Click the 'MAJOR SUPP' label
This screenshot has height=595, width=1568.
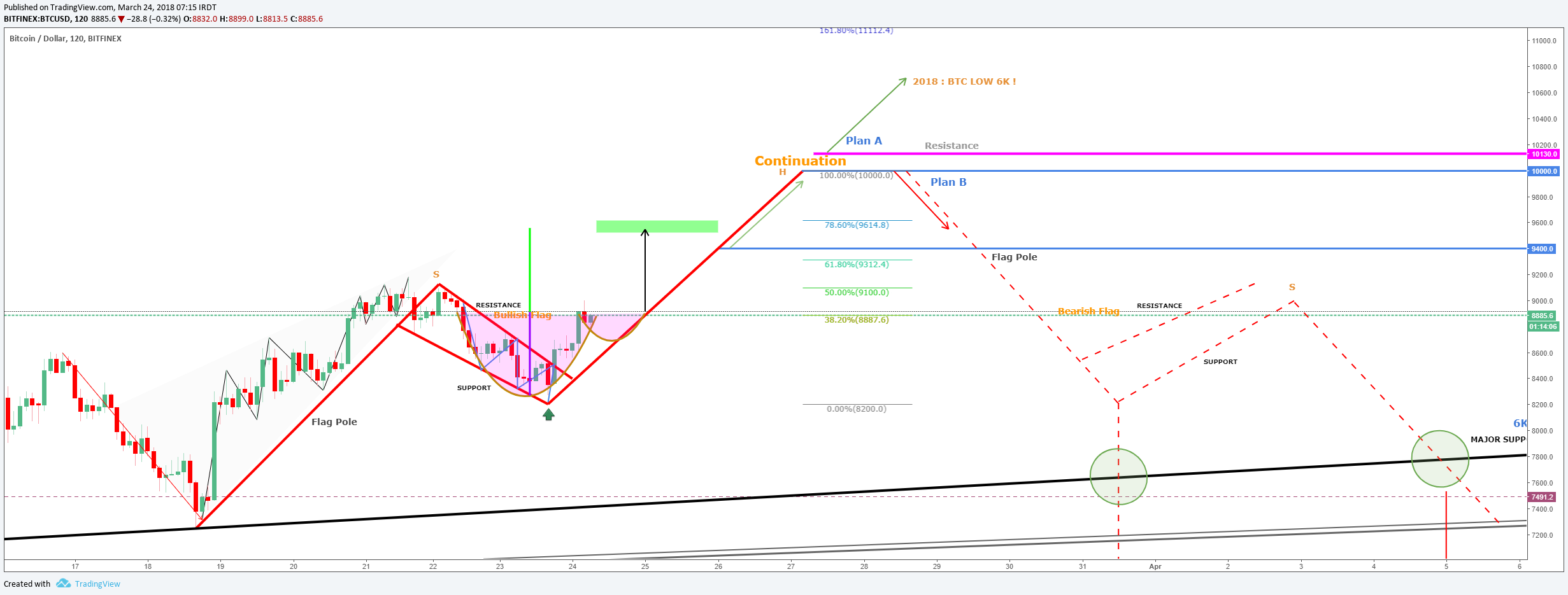click(1498, 440)
